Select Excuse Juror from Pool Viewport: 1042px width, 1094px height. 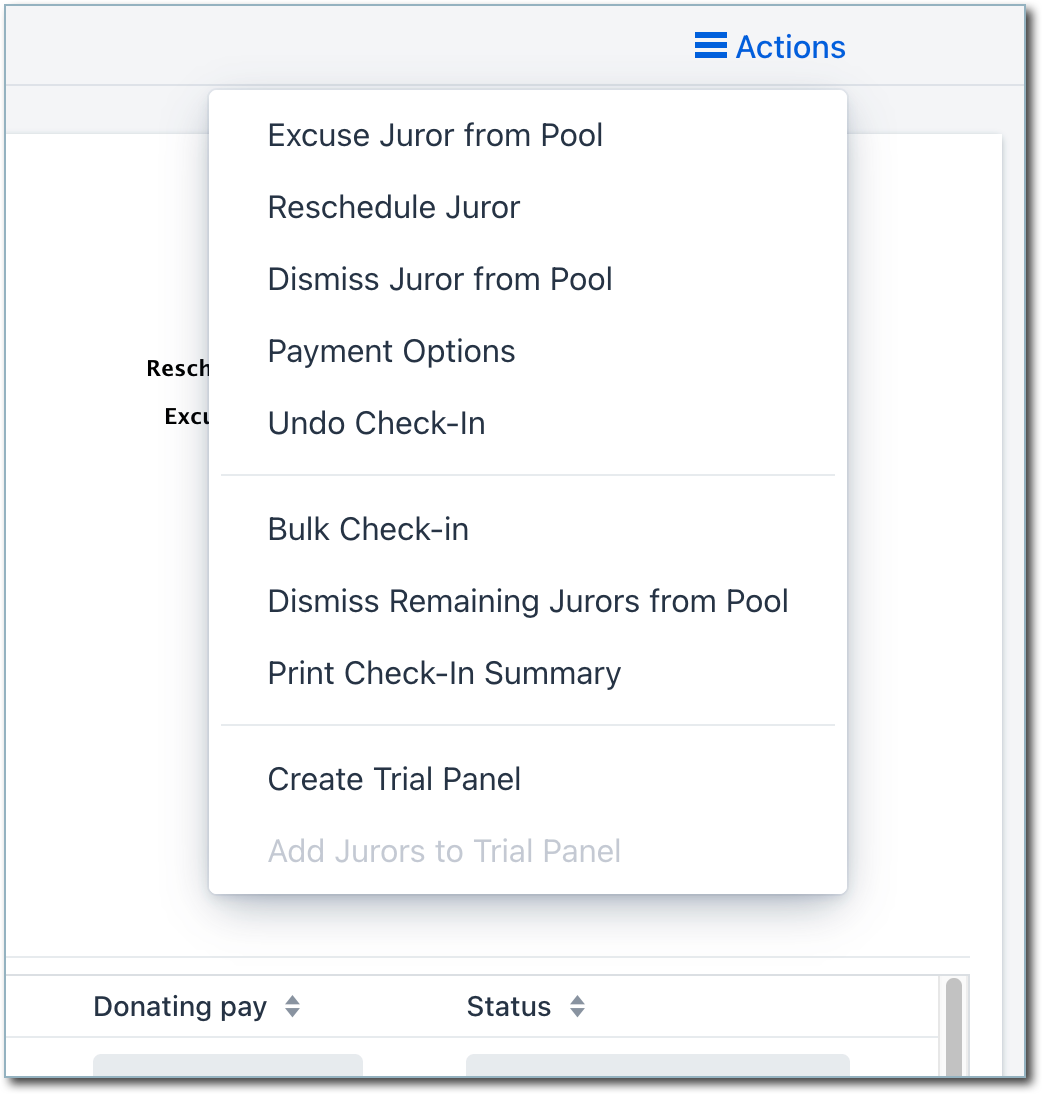pyautogui.click(x=435, y=135)
